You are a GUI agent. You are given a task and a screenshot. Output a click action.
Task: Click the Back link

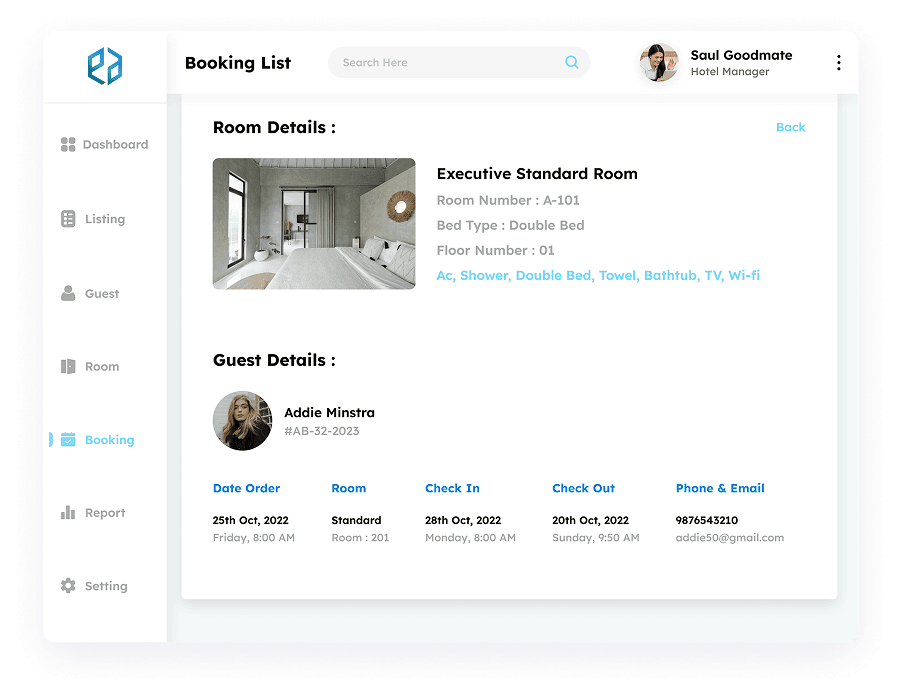(x=791, y=127)
